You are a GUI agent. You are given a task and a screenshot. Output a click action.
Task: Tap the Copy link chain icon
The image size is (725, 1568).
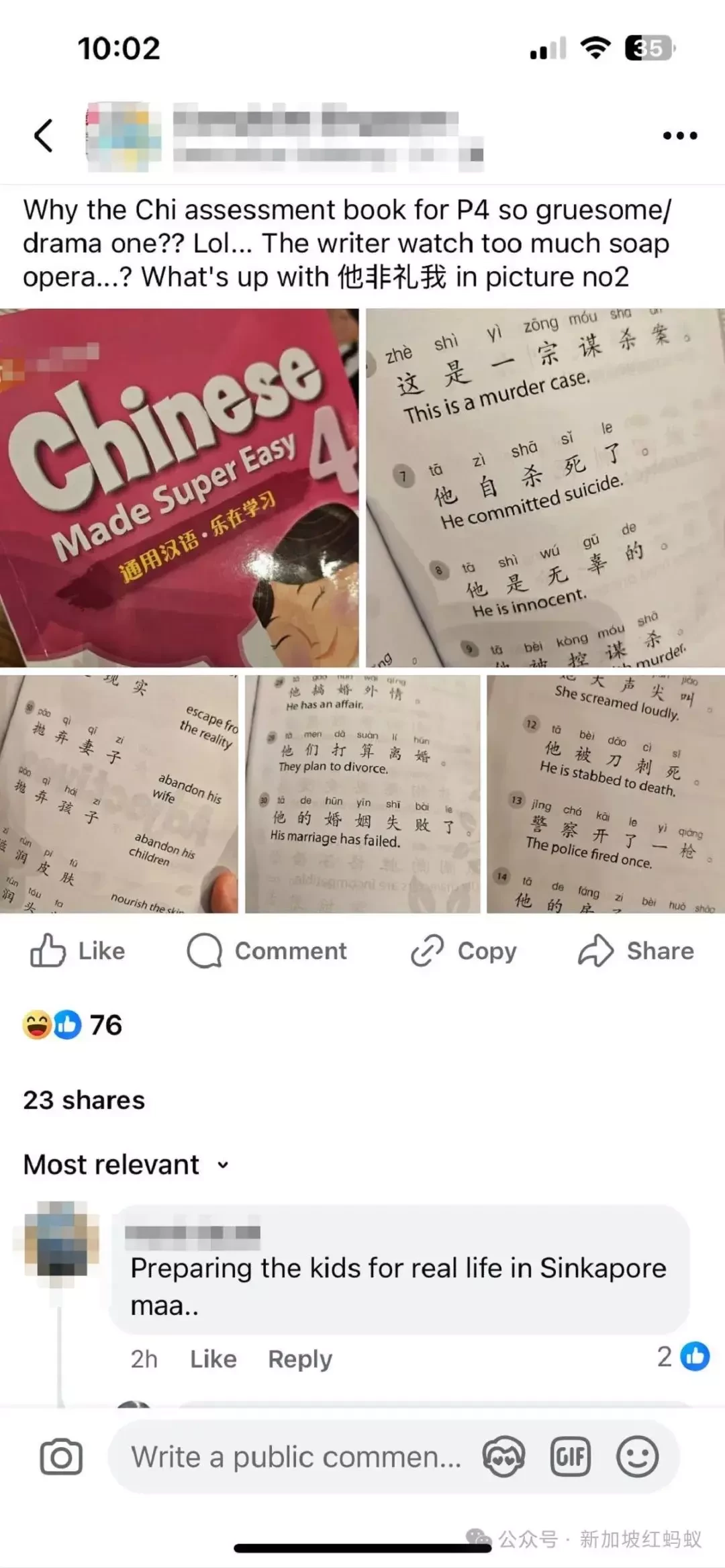pos(428,950)
